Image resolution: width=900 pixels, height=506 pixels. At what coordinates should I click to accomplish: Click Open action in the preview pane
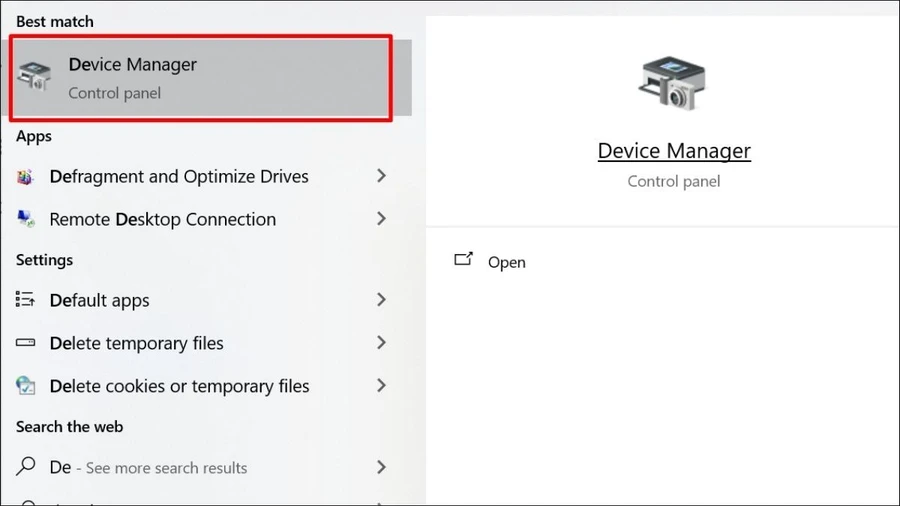coord(506,262)
